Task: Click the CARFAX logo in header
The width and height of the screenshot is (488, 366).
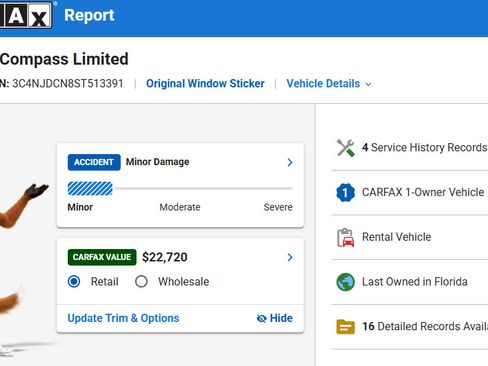Action: (26, 15)
